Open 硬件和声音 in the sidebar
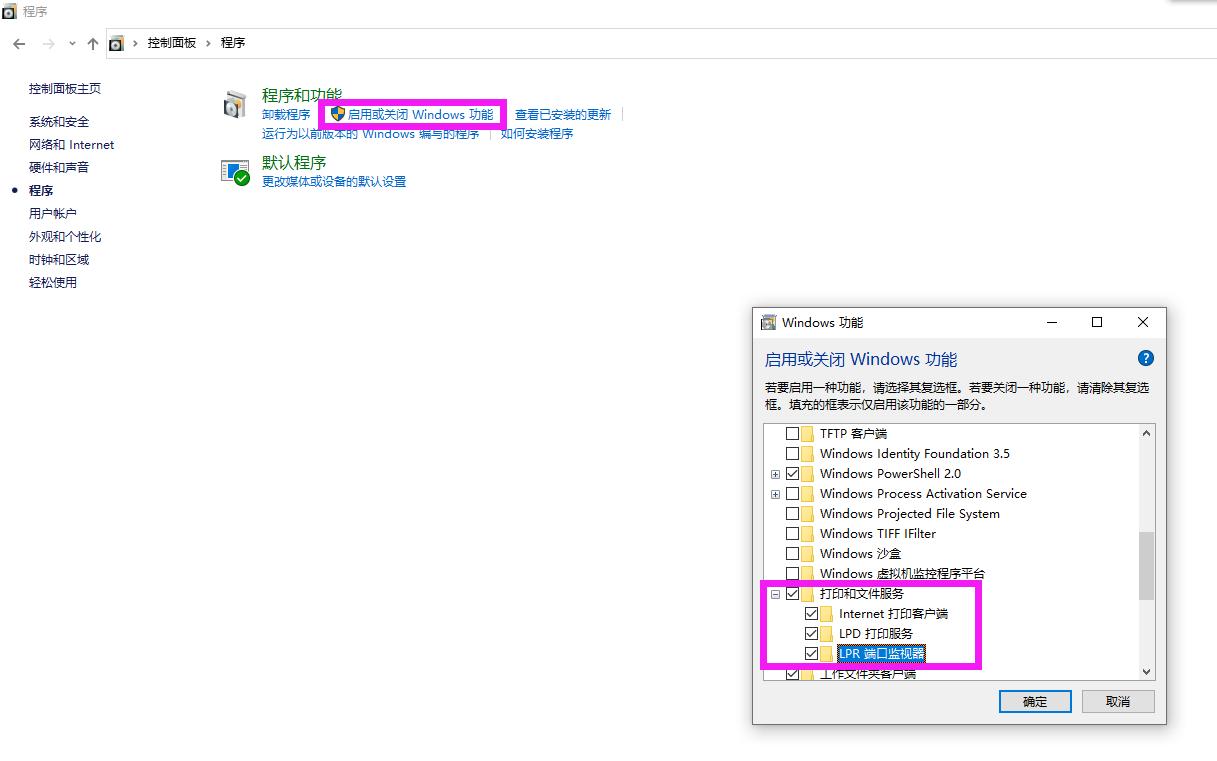 pos(59,167)
